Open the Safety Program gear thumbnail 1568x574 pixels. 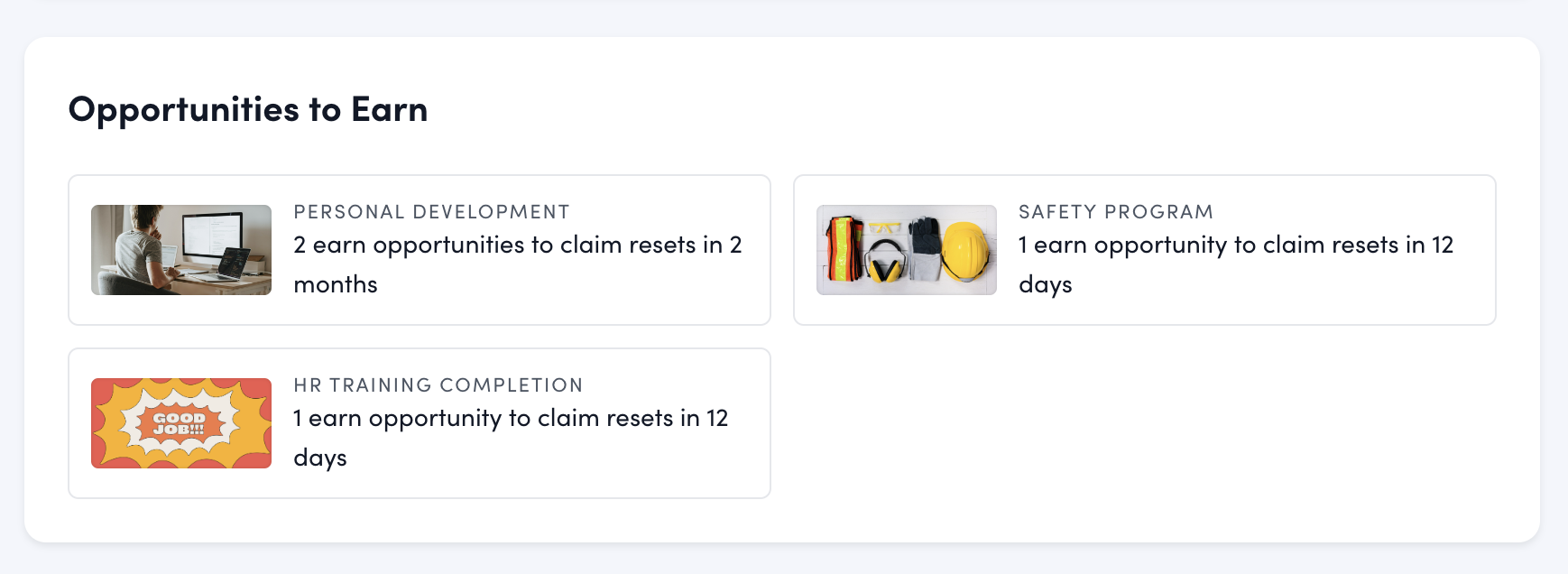pyautogui.click(x=906, y=250)
